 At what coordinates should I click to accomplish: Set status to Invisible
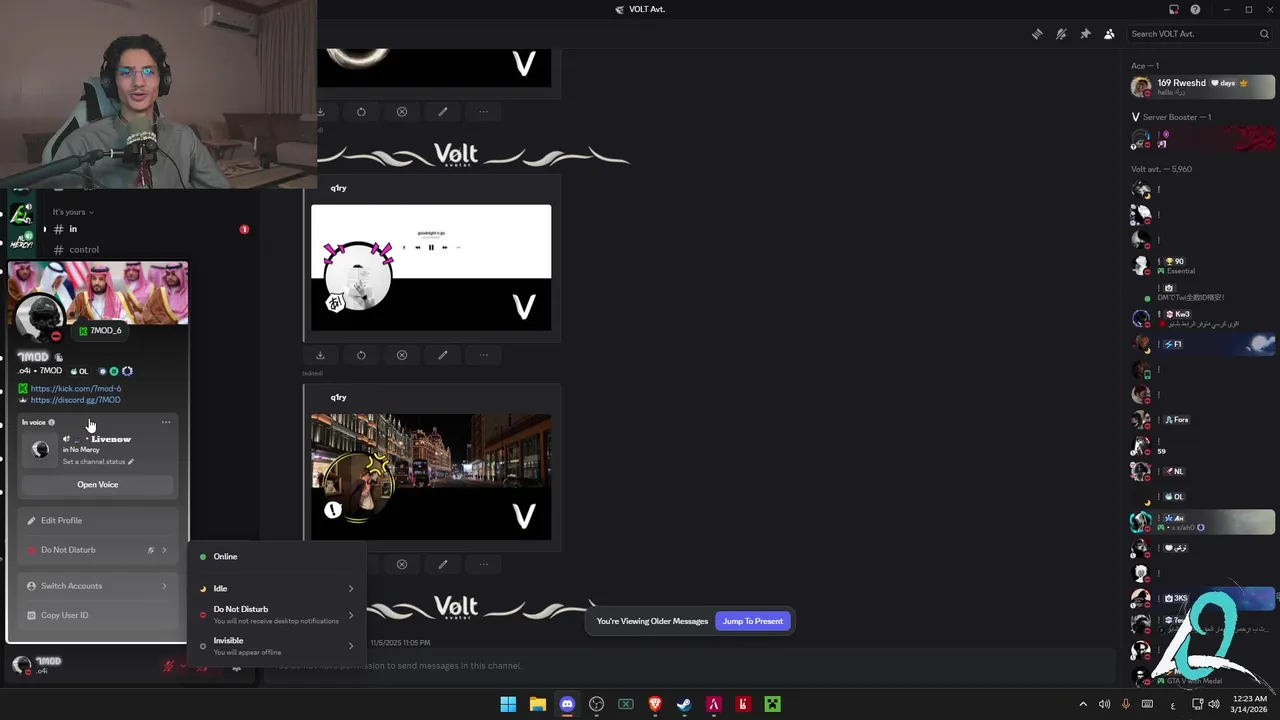[277, 646]
